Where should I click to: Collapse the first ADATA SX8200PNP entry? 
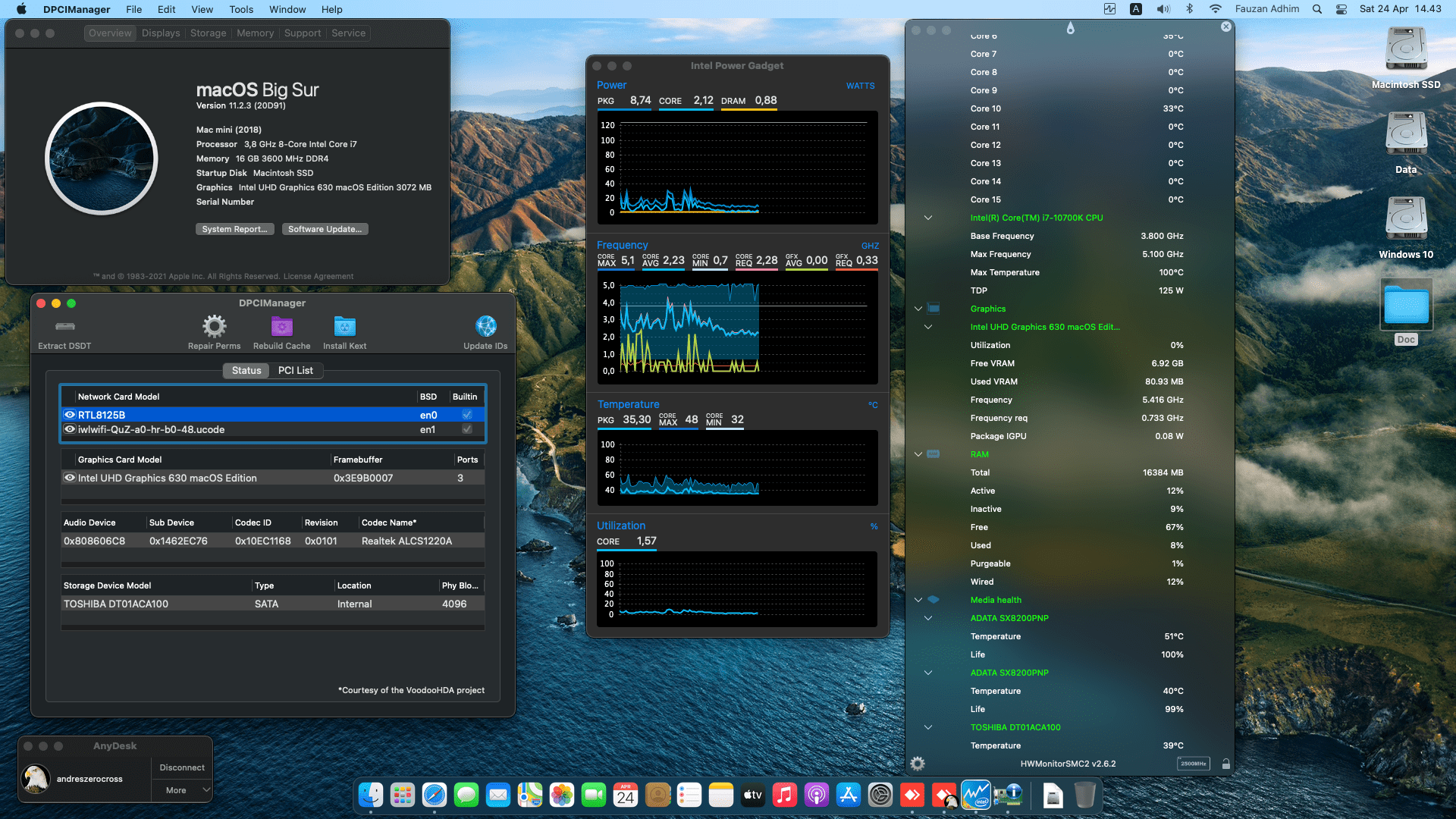click(927, 618)
